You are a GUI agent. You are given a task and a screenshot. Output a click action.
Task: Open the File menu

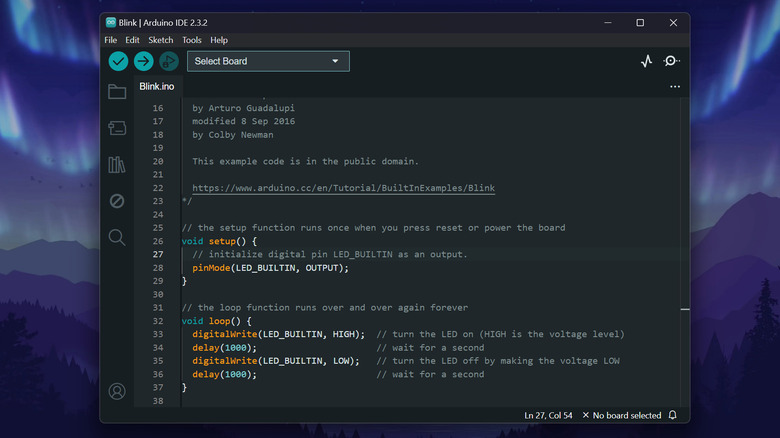[x=111, y=40]
